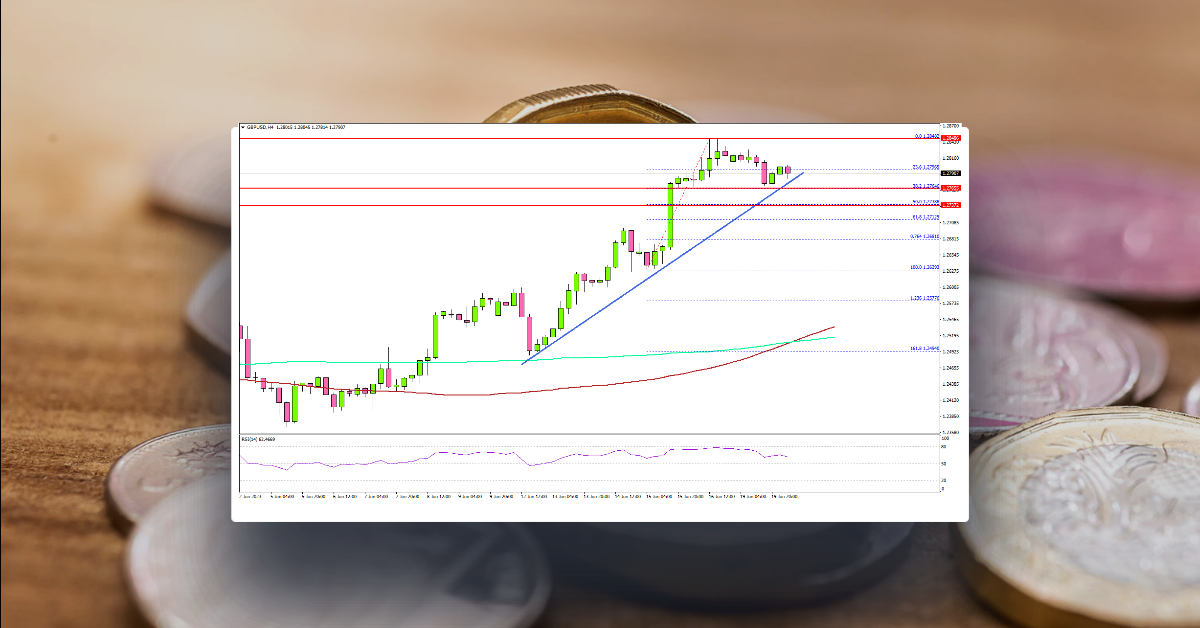Click the 161.8 Fibonacci level label

tap(918, 349)
